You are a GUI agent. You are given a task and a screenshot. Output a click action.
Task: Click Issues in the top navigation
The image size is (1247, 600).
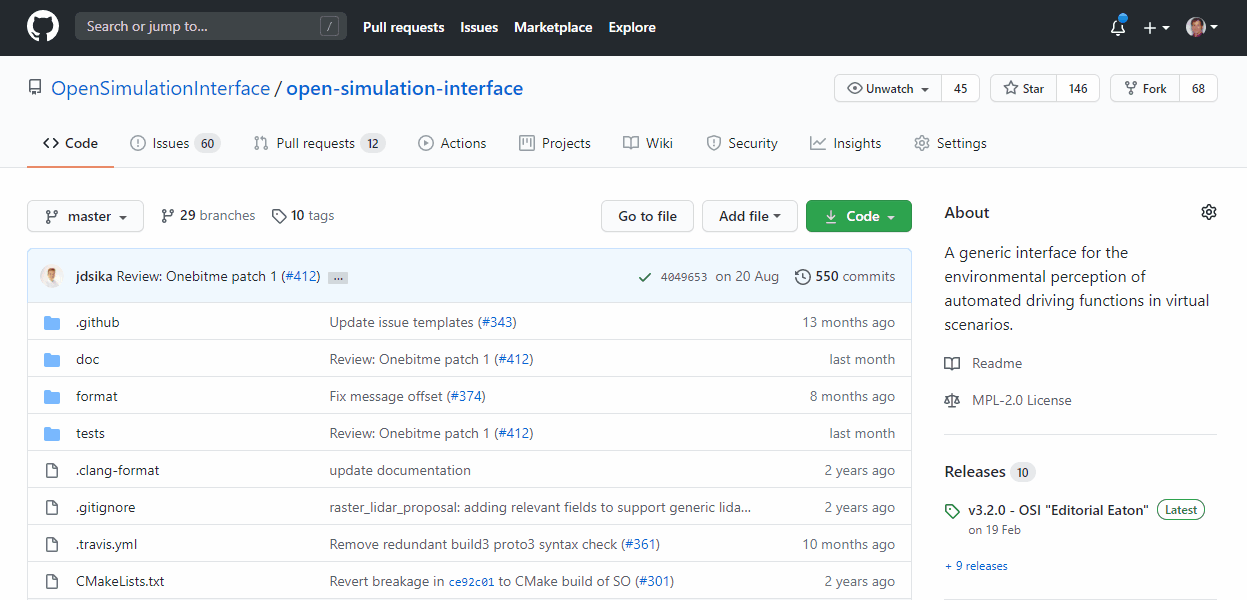pos(479,27)
